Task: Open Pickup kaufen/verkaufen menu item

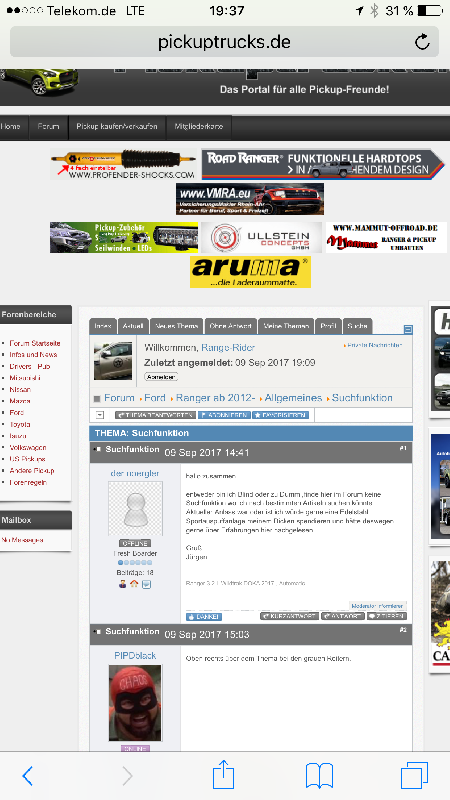Action: pyautogui.click(x=117, y=127)
